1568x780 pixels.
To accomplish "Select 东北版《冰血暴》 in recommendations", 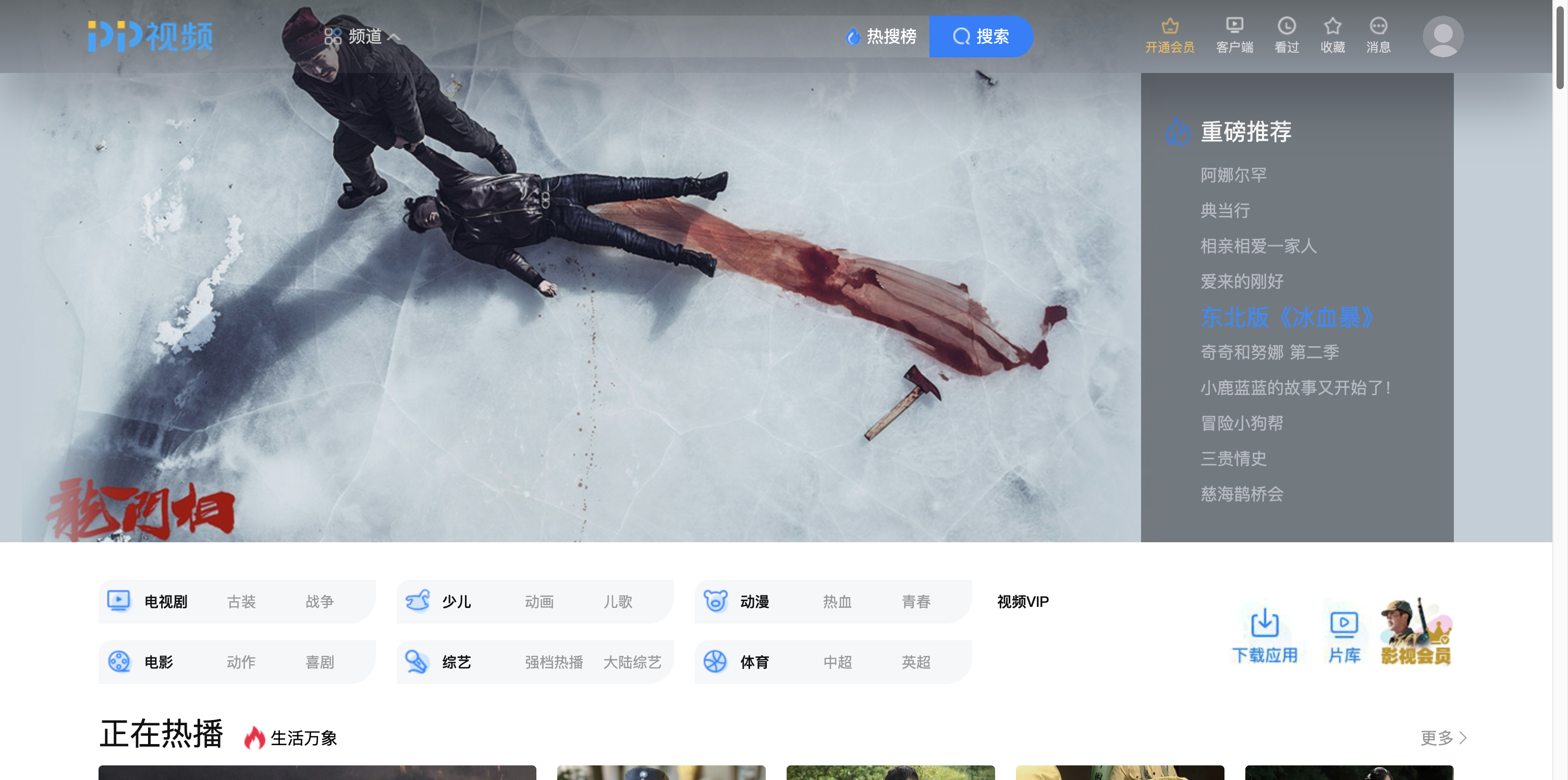I will tap(1287, 317).
